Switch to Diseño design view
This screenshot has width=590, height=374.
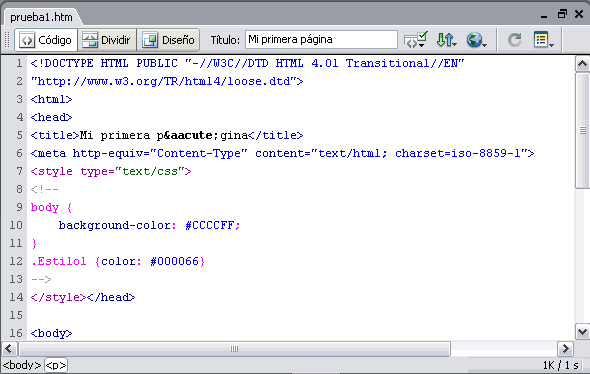pos(168,40)
